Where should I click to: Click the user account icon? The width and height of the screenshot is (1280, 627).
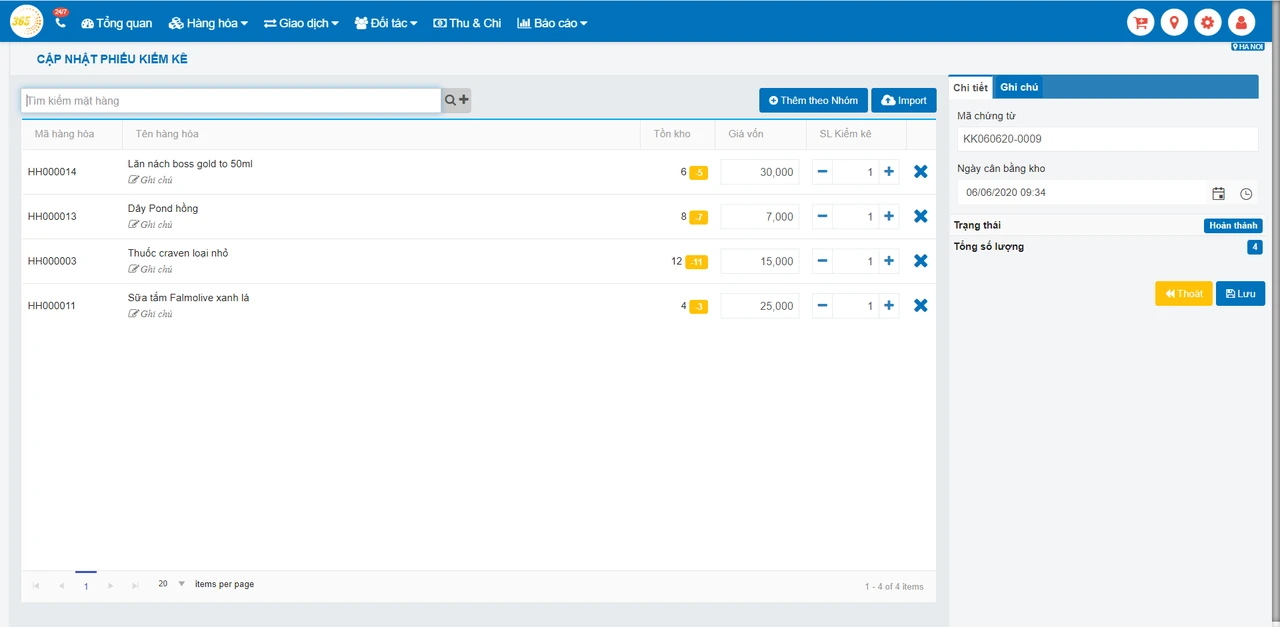click(x=1241, y=22)
